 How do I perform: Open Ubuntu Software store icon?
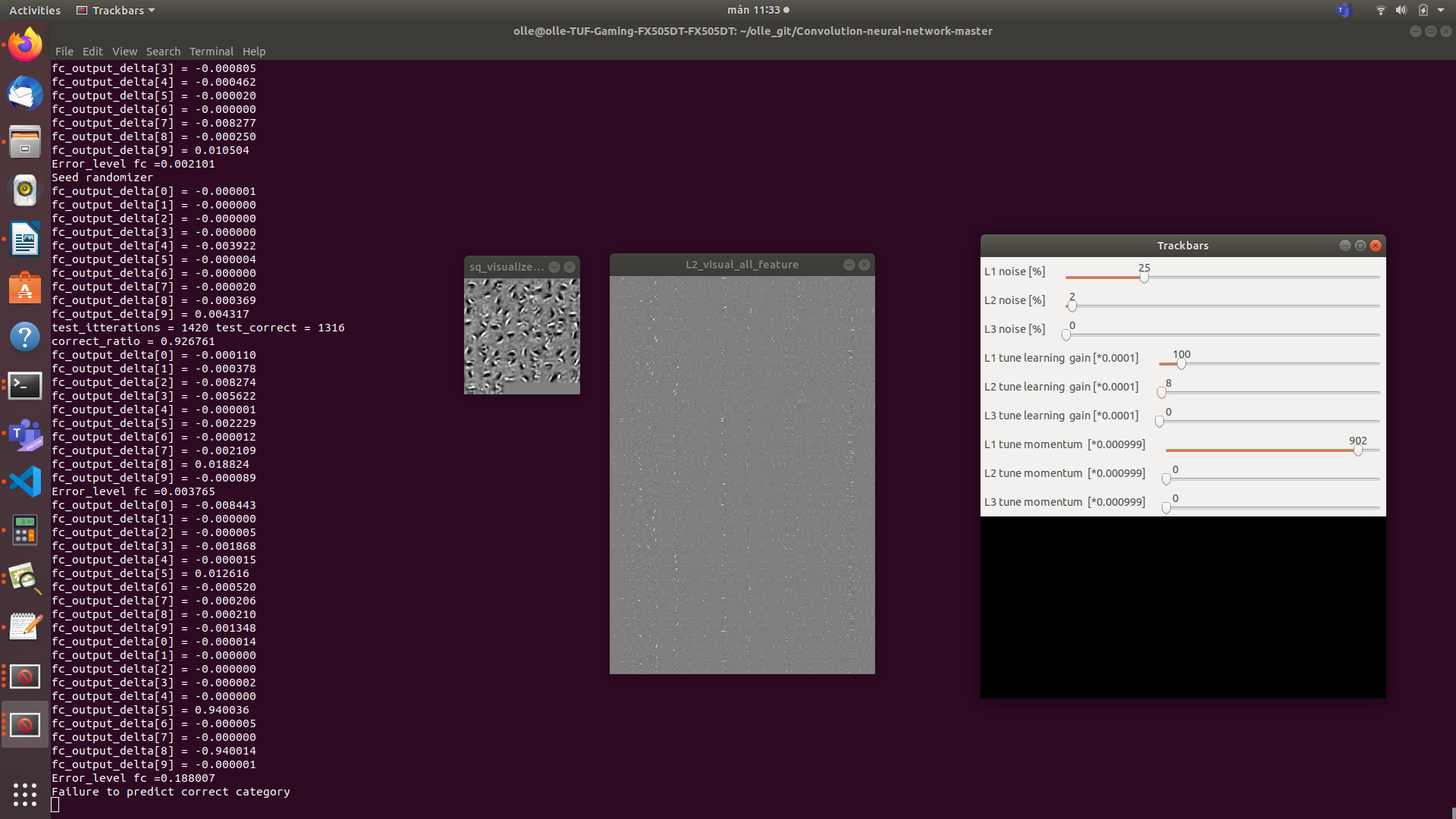pyautogui.click(x=25, y=288)
